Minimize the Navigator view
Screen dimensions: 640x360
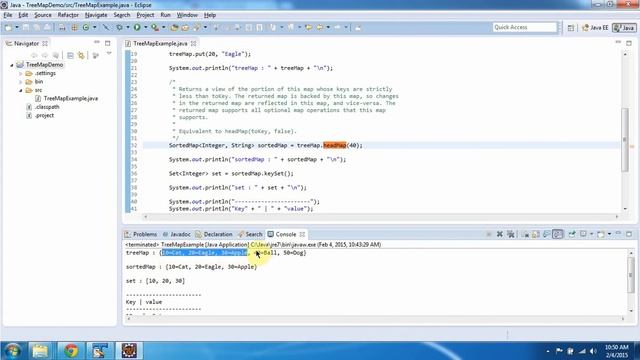point(97,42)
